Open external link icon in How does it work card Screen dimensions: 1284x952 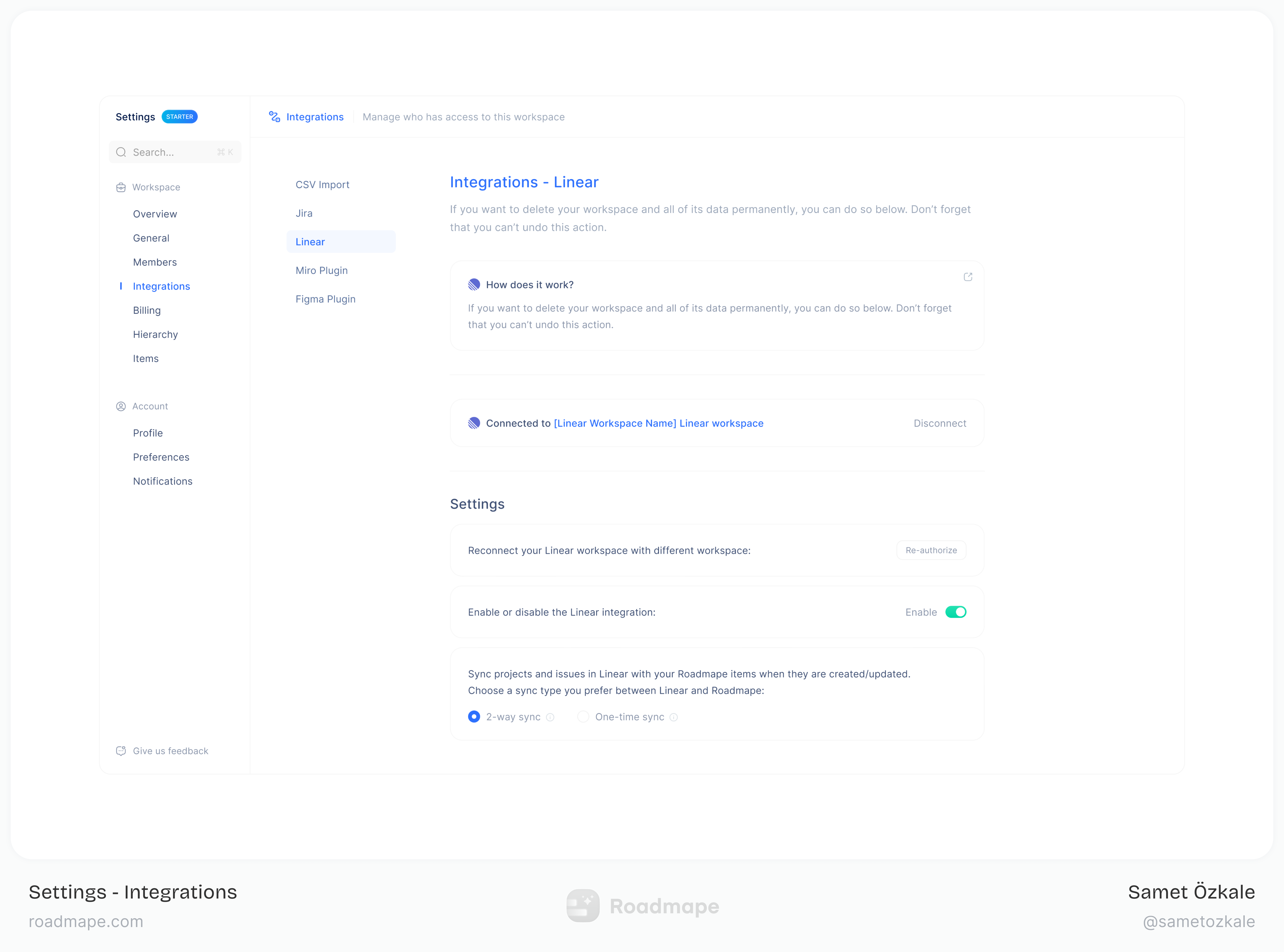968,277
